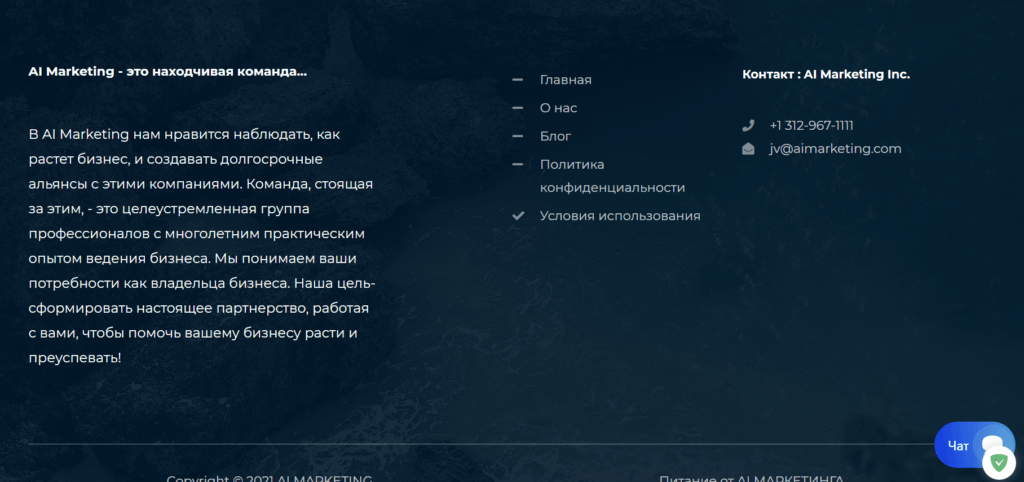Click the dash icon beside Блог
Screen dimensions: 1024x482
518,136
